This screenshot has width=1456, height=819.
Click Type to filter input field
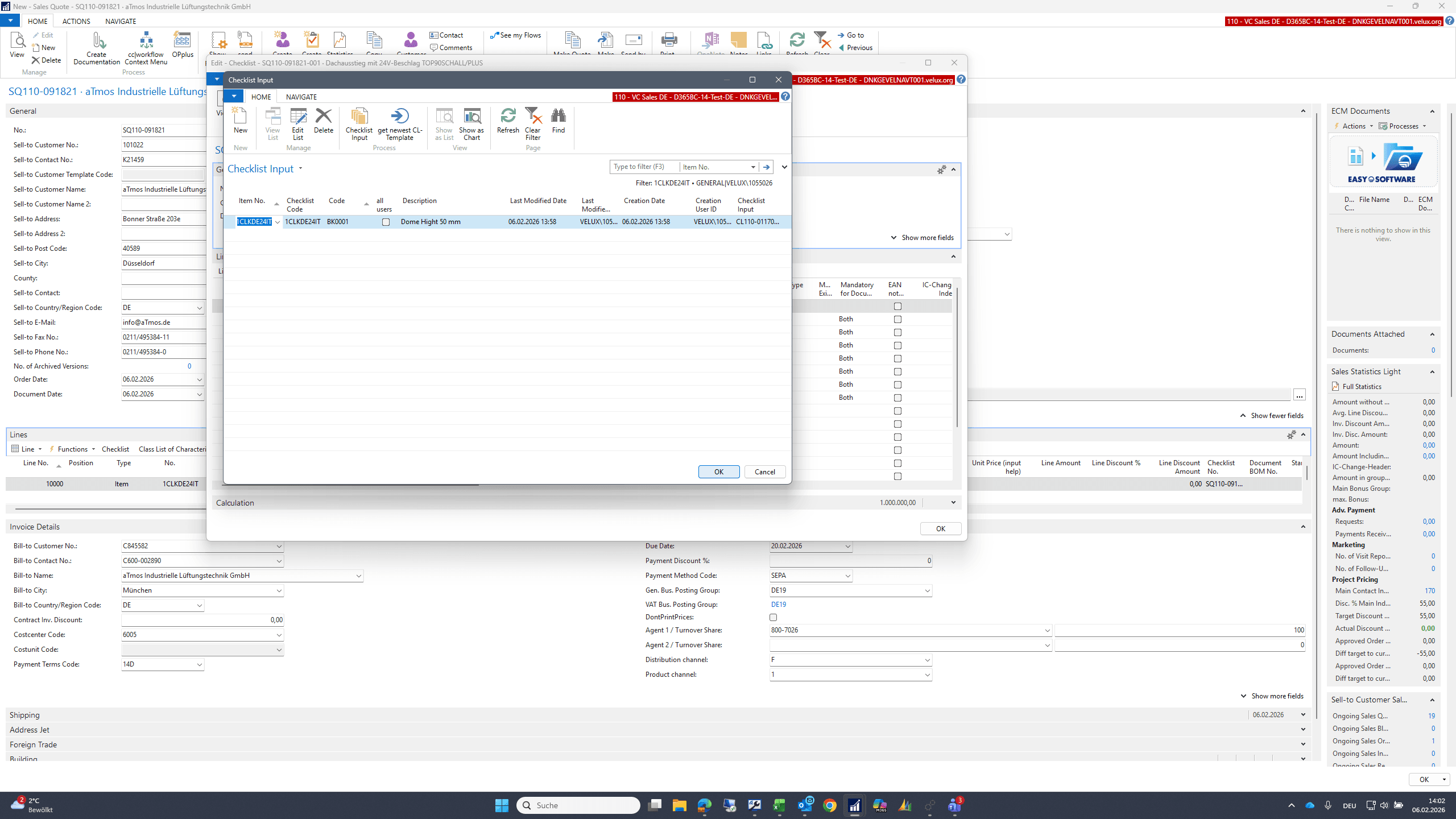click(x=644, y=167)
